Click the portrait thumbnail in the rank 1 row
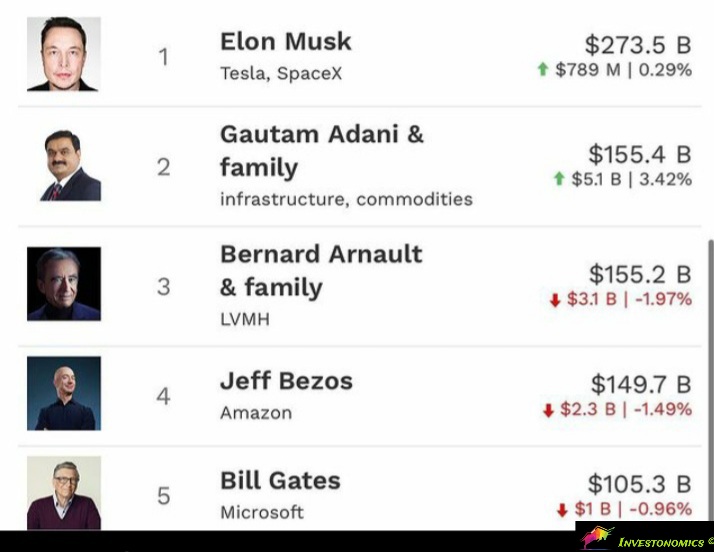714x552 pixels. pyautogui.click(x=64, y=55)
